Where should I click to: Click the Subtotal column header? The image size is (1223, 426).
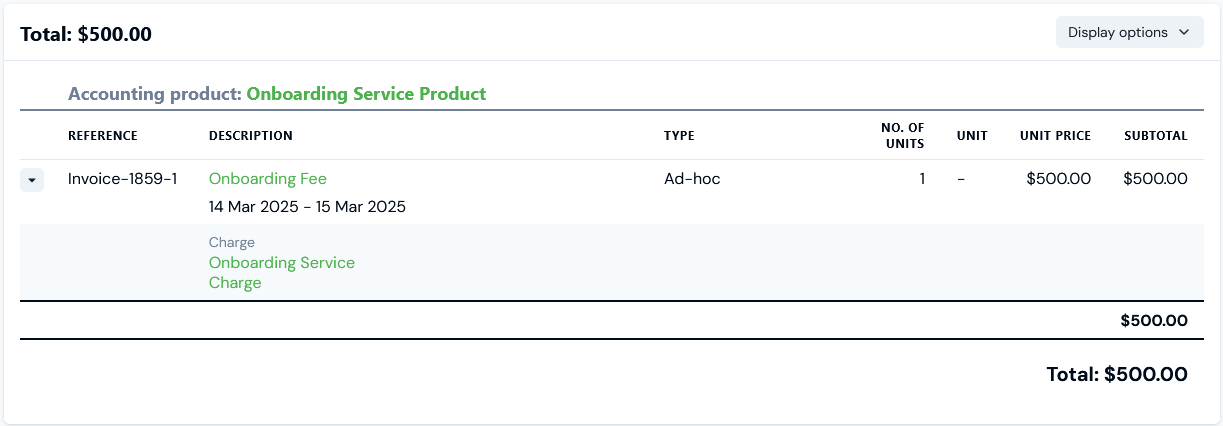pos(1155,136)
